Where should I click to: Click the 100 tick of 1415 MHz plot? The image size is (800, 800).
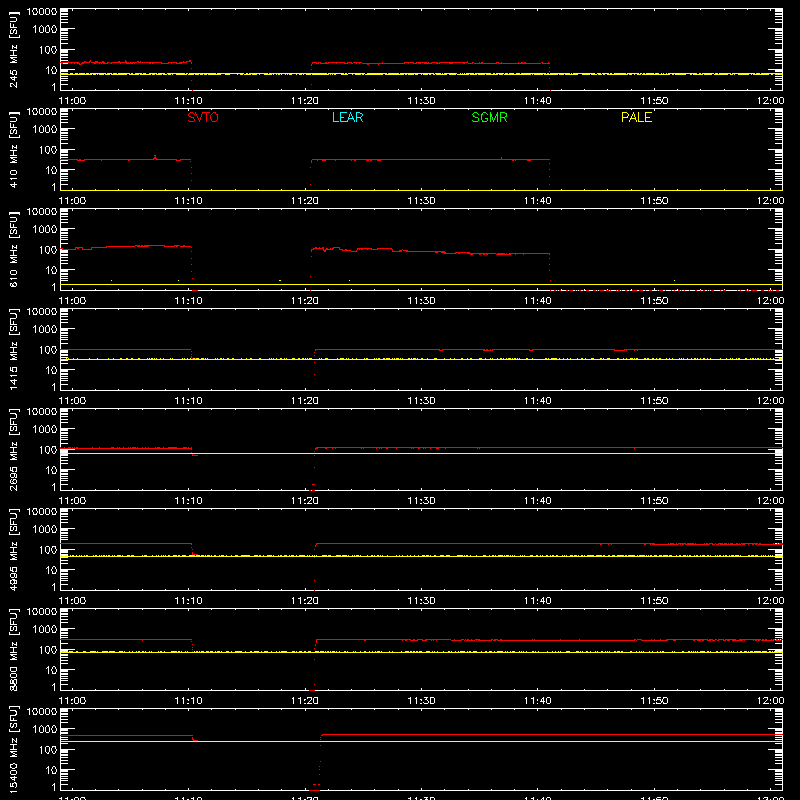pyautogui.click(x=48, y=350)
